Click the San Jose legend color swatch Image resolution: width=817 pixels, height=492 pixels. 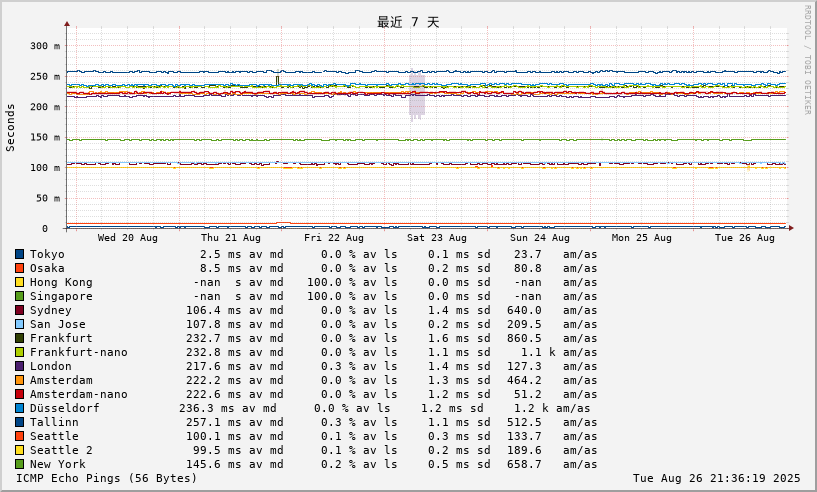(19, 325)
